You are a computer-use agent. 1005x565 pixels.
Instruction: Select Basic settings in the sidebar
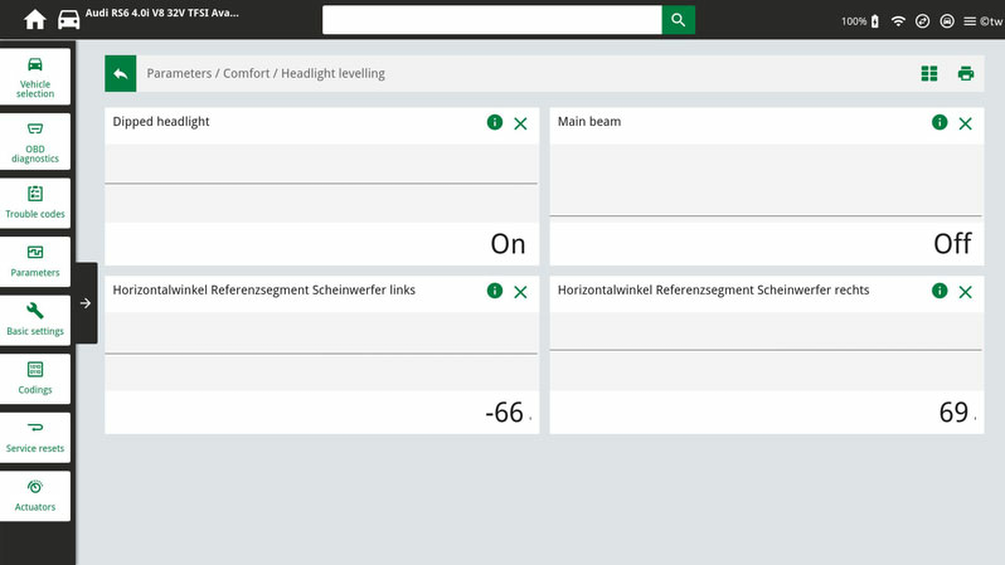tap(35, 319)
